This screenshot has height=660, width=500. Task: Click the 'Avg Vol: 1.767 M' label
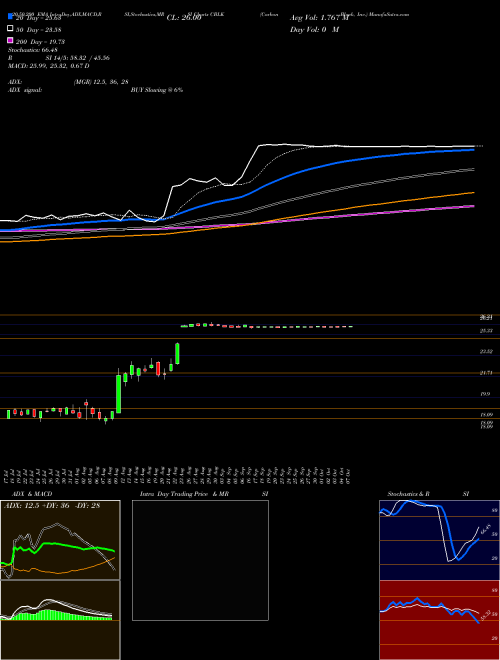click(x=319, y=18)
